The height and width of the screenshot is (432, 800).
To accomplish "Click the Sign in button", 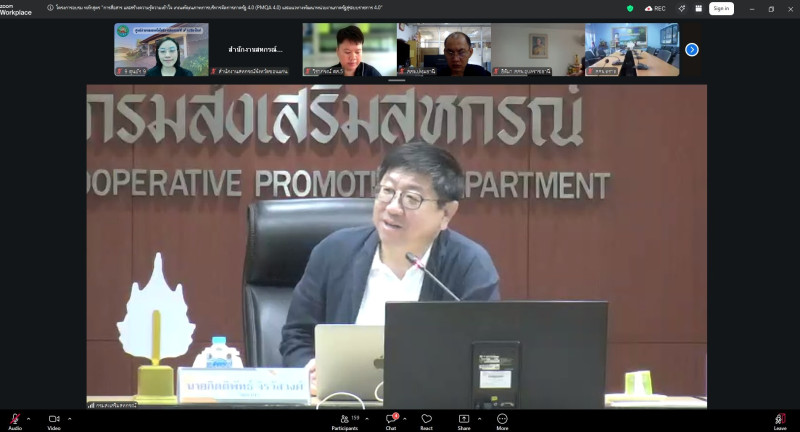I will 721,8.
